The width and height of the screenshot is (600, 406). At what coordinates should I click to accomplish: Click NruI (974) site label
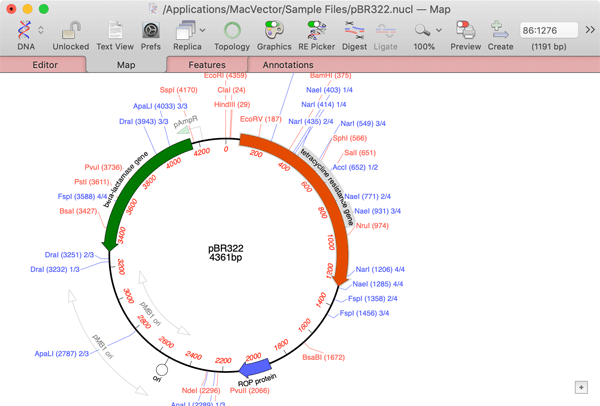(x=372, y=225)
